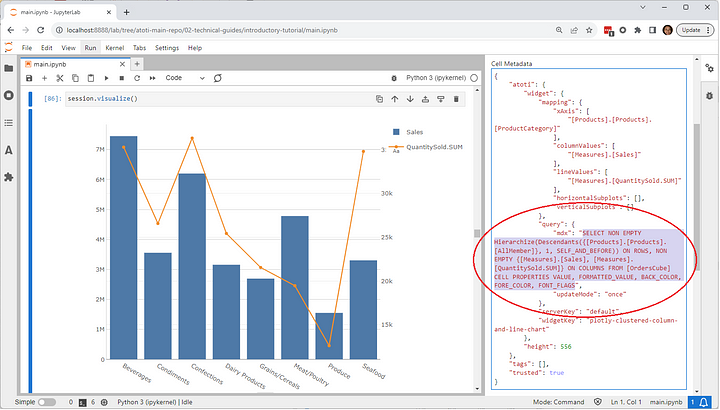Click the localhost address bar

point(303,30)
